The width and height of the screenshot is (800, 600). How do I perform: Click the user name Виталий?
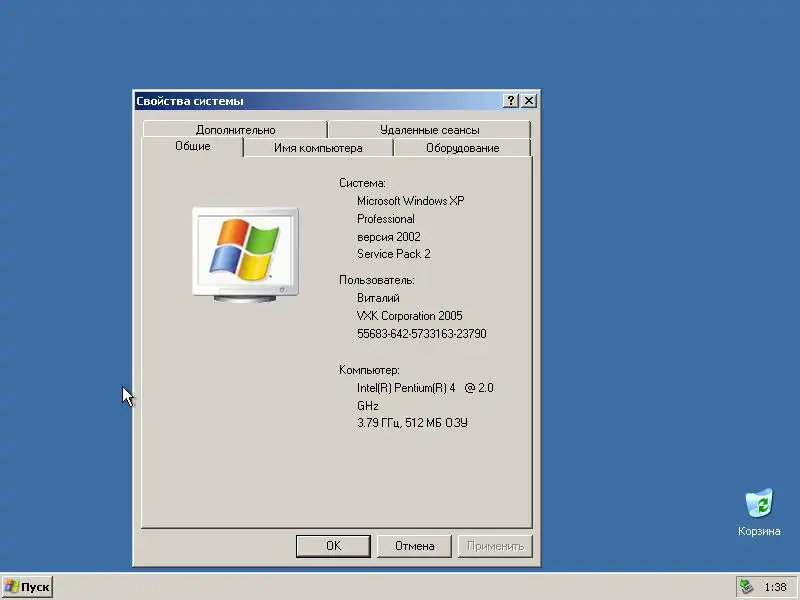click(378, 298)
